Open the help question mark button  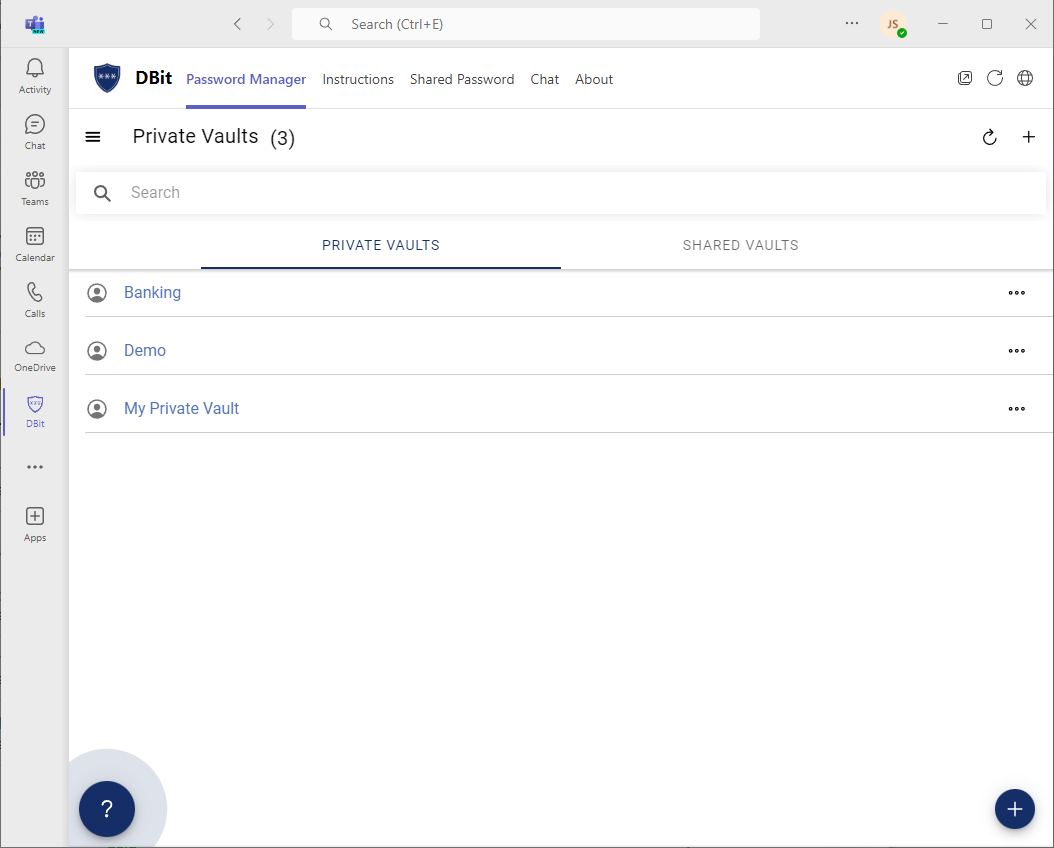click(x=107, y=808)
